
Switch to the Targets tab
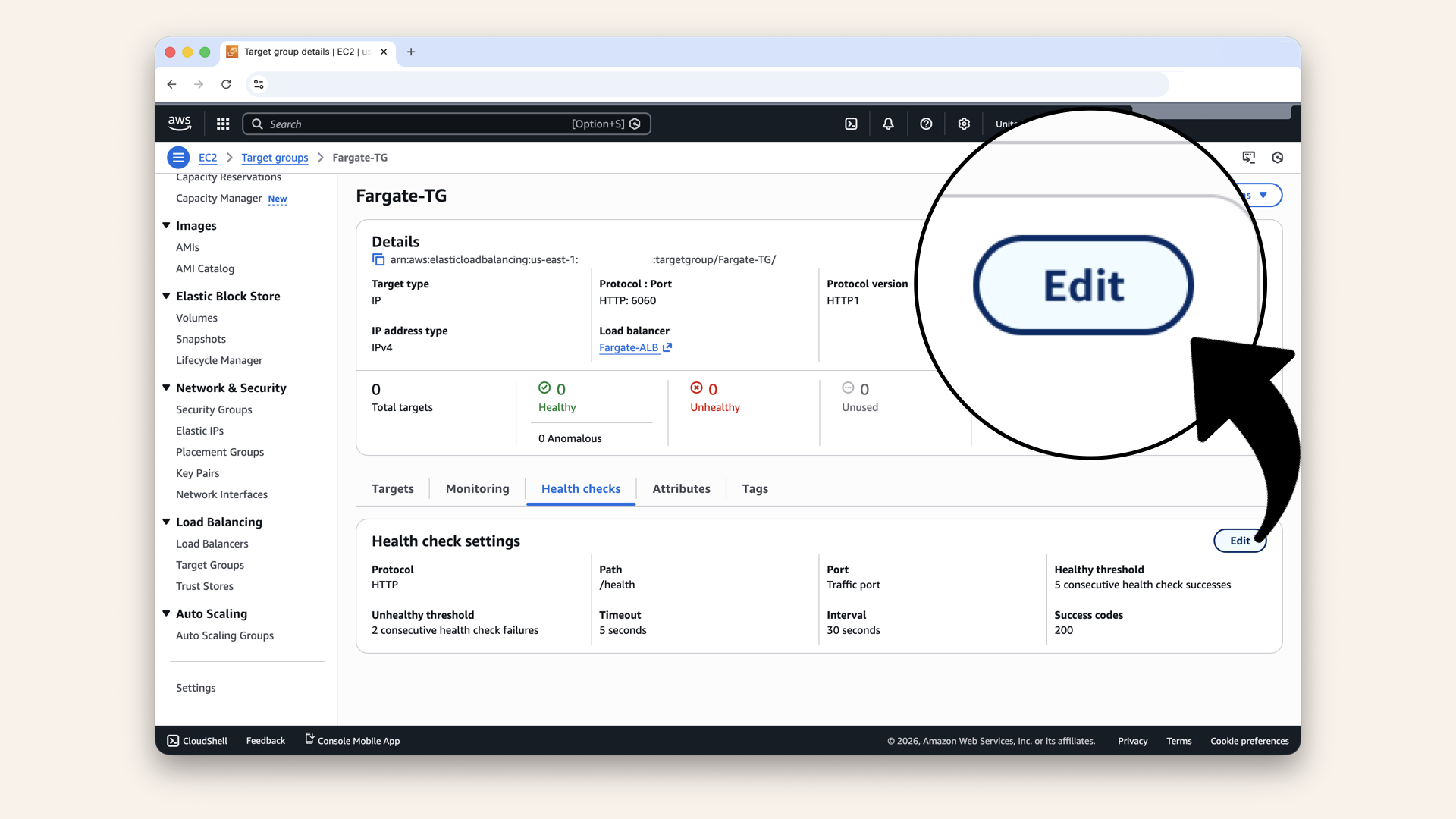[392, 488]
